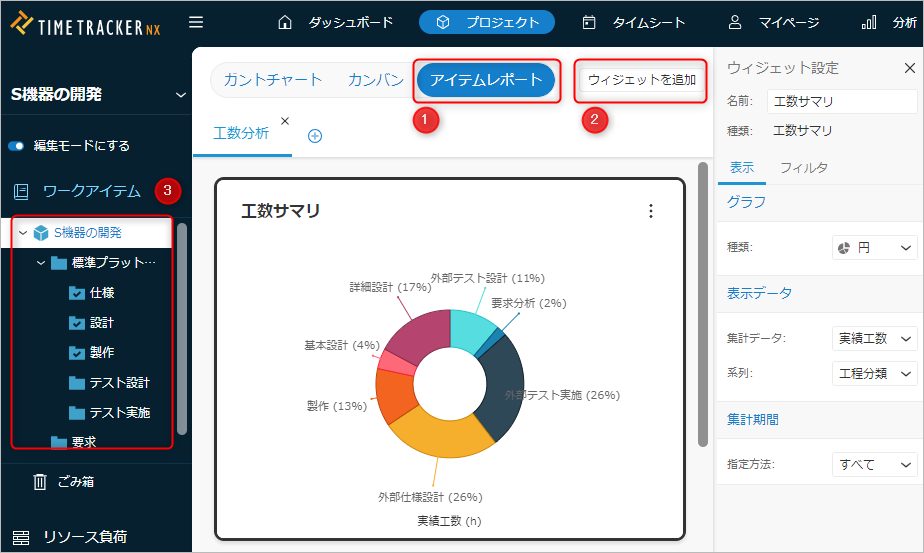This screenshot has width=924, height=553.
Task: Switch to the フィルタ tab
Action: tap(803, 168)
